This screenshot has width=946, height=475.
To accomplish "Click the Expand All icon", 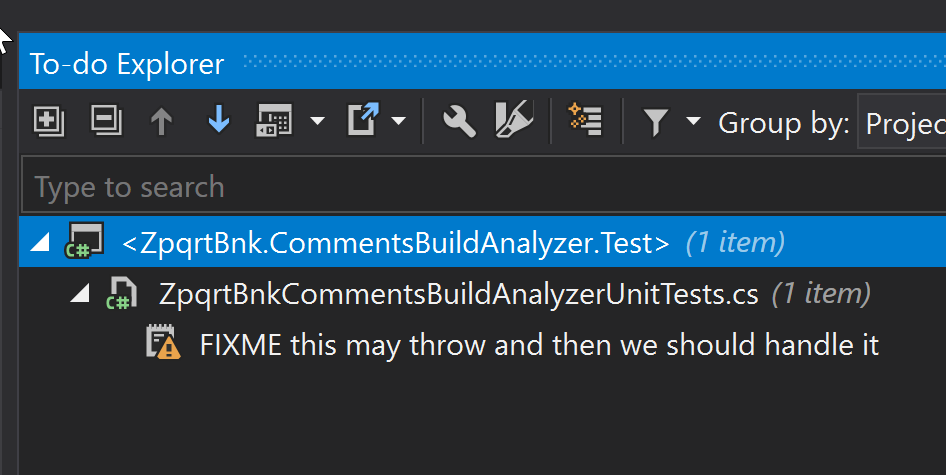I will click(x=49, y=122).
